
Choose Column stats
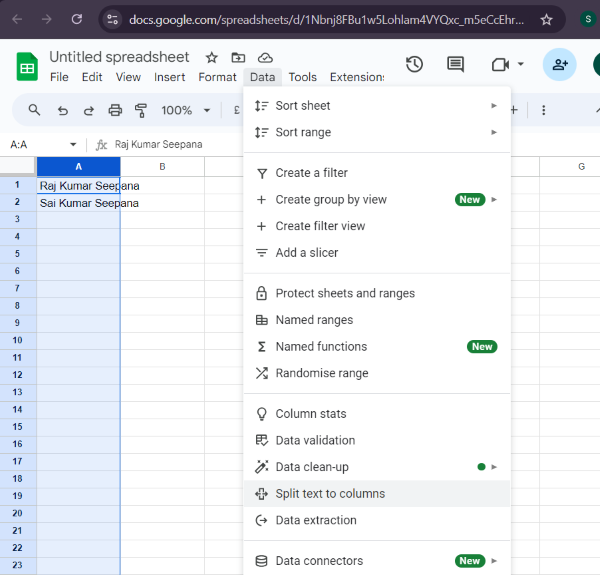[377, 414]
